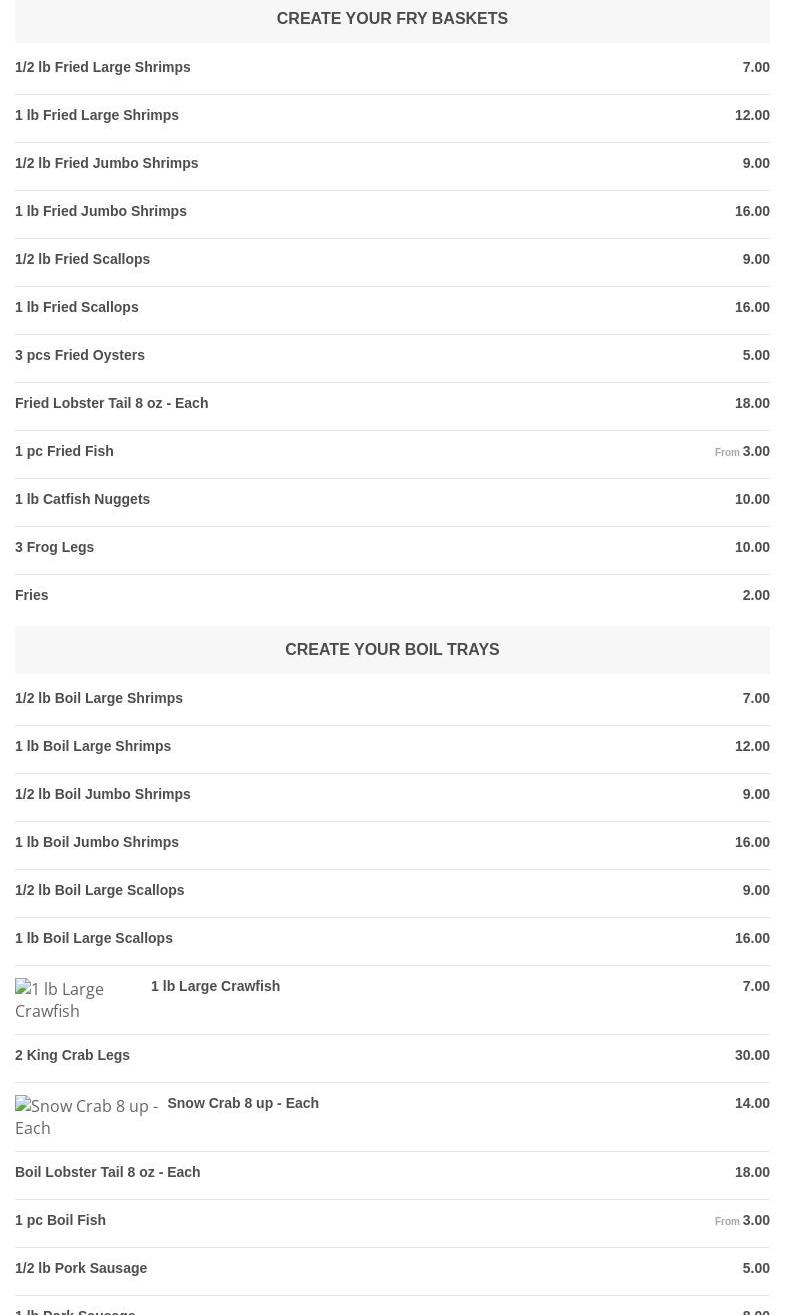Screen dimensions: 785x1315
Task: Select 1/2 lb Fried Large Shrimps item
Action: pos(103,67)
